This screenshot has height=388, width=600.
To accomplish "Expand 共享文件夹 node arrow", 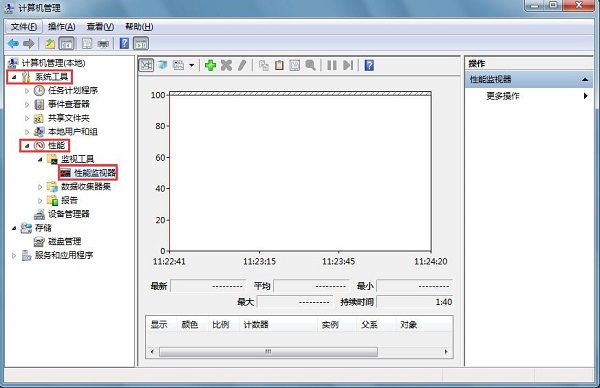I will coord(27,118).
